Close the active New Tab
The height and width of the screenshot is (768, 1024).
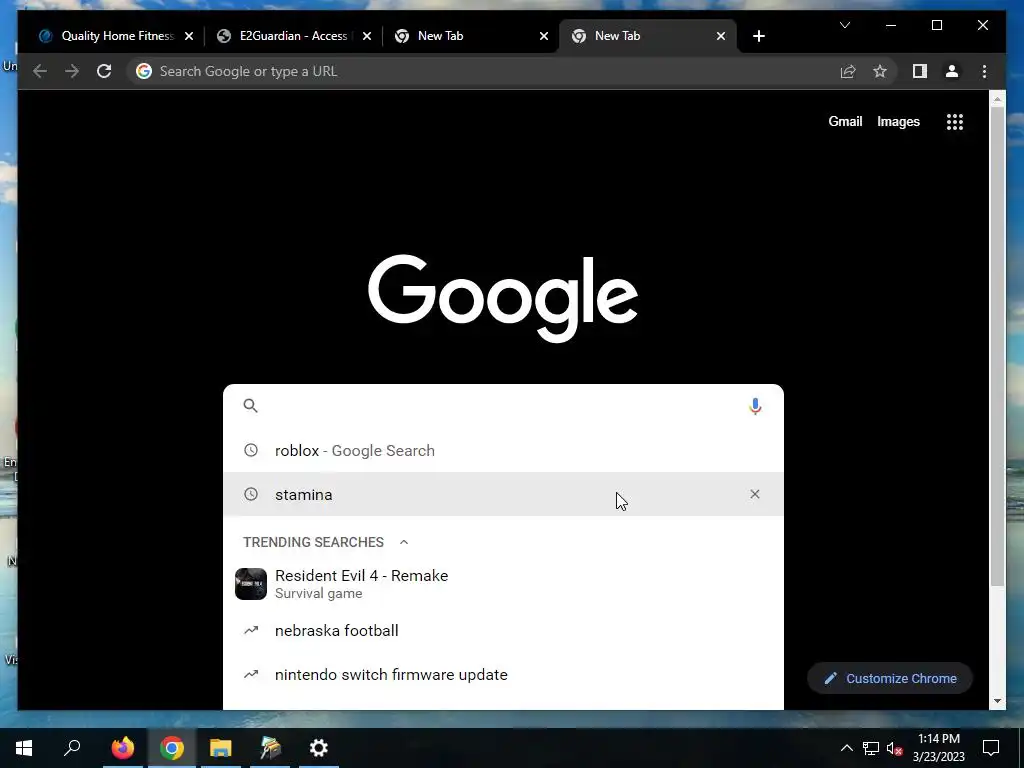point(721,37)
